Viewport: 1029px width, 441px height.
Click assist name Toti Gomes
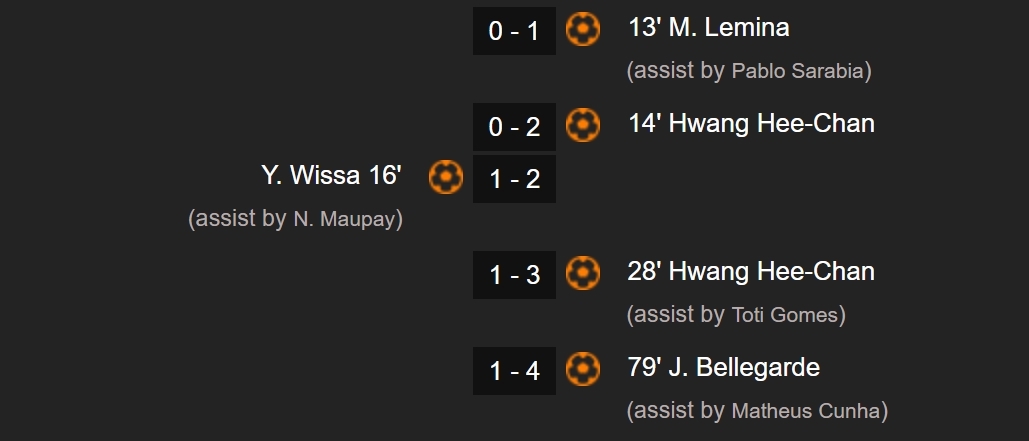pos(784,315)
